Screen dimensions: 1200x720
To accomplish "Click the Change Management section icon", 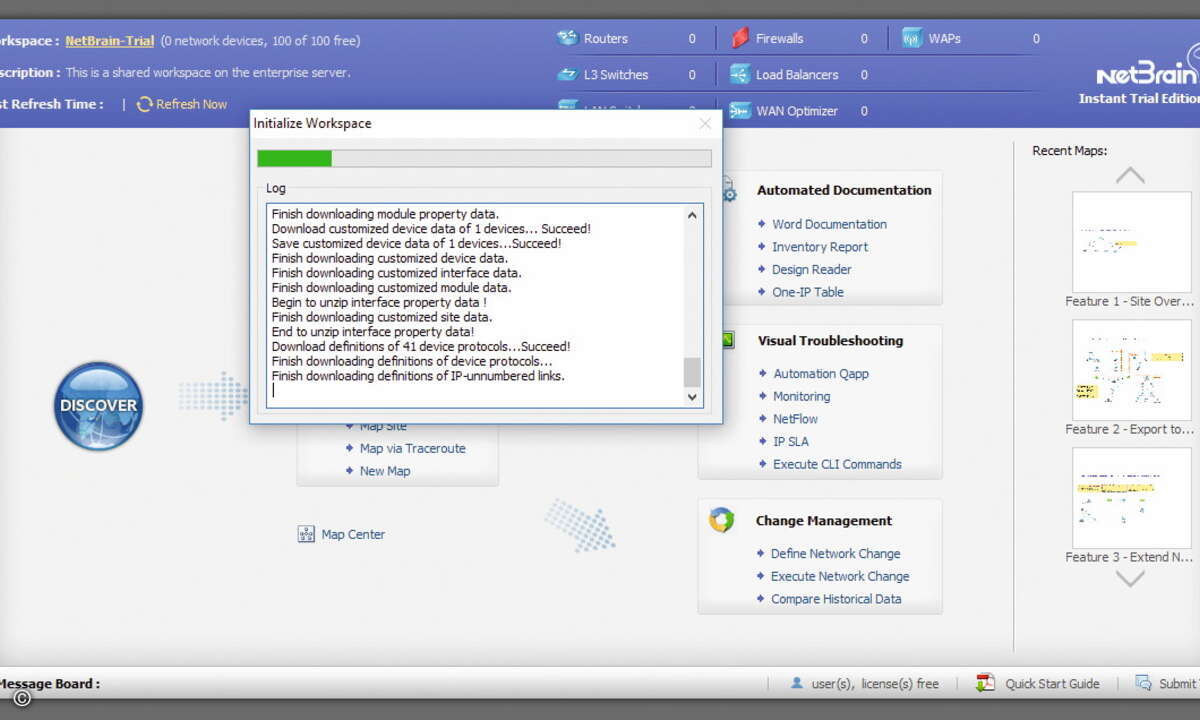I will pyautogui.click(x=721, y=520).
